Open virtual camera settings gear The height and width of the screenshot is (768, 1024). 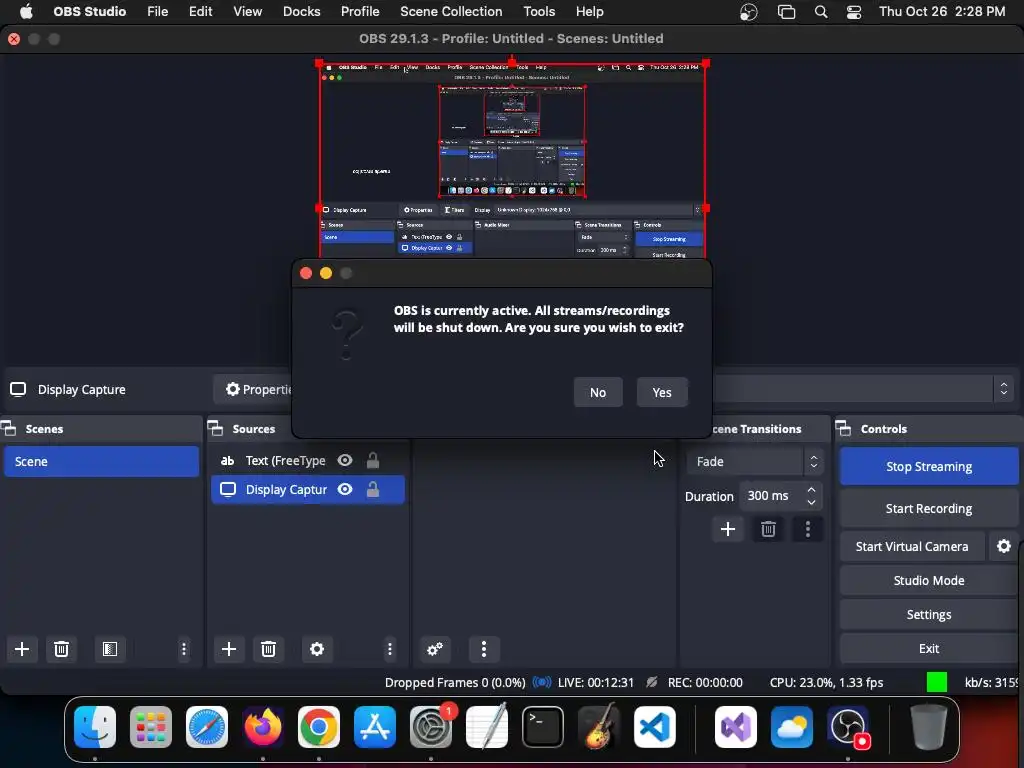pyautogui.click(x=1004, y=546)
